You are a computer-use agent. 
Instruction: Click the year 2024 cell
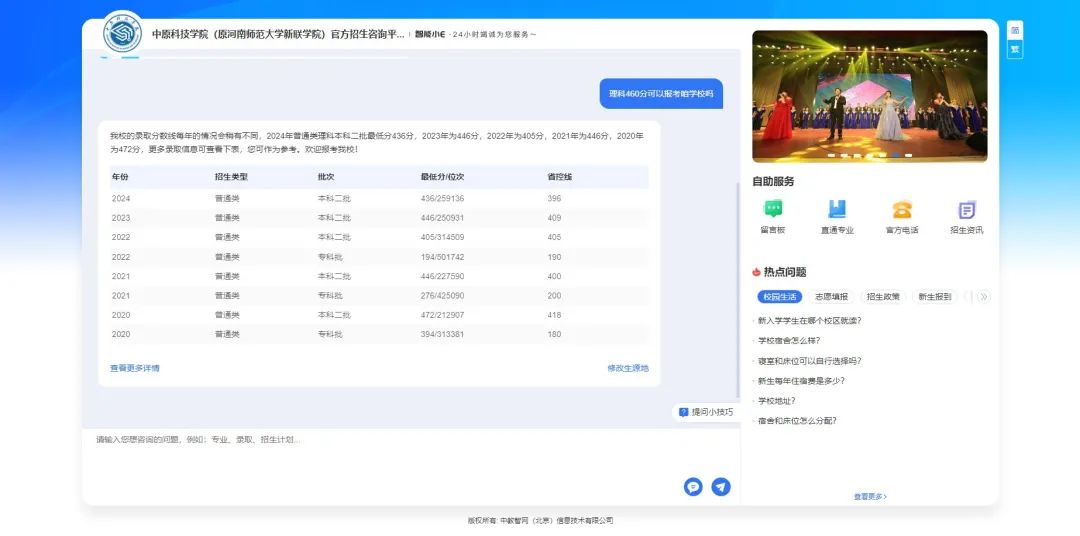coord(121,198)
